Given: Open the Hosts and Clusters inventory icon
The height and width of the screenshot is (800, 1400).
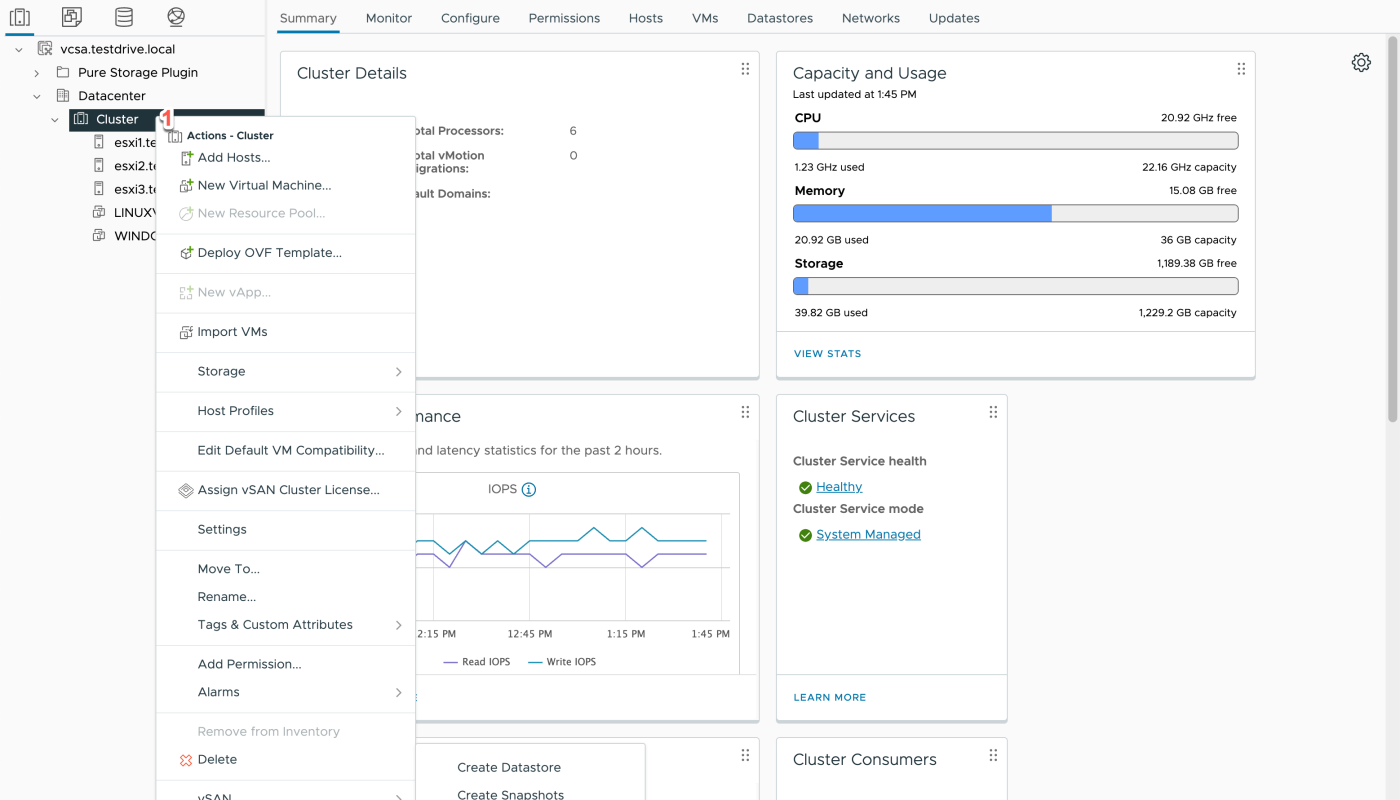Looking at the screenshot, I should coord(19,17).
